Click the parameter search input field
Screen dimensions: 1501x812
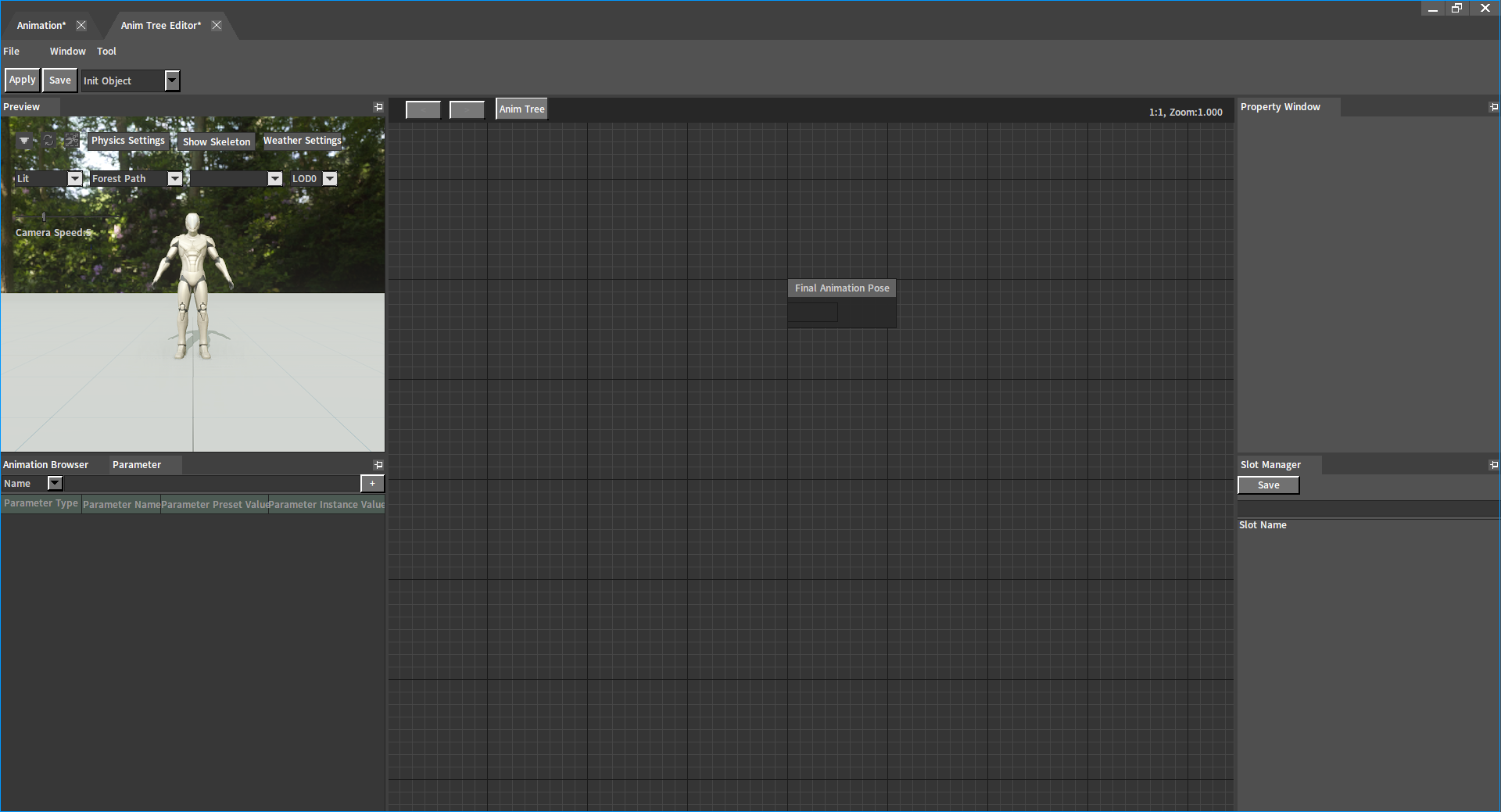click(x=211, y=484)
